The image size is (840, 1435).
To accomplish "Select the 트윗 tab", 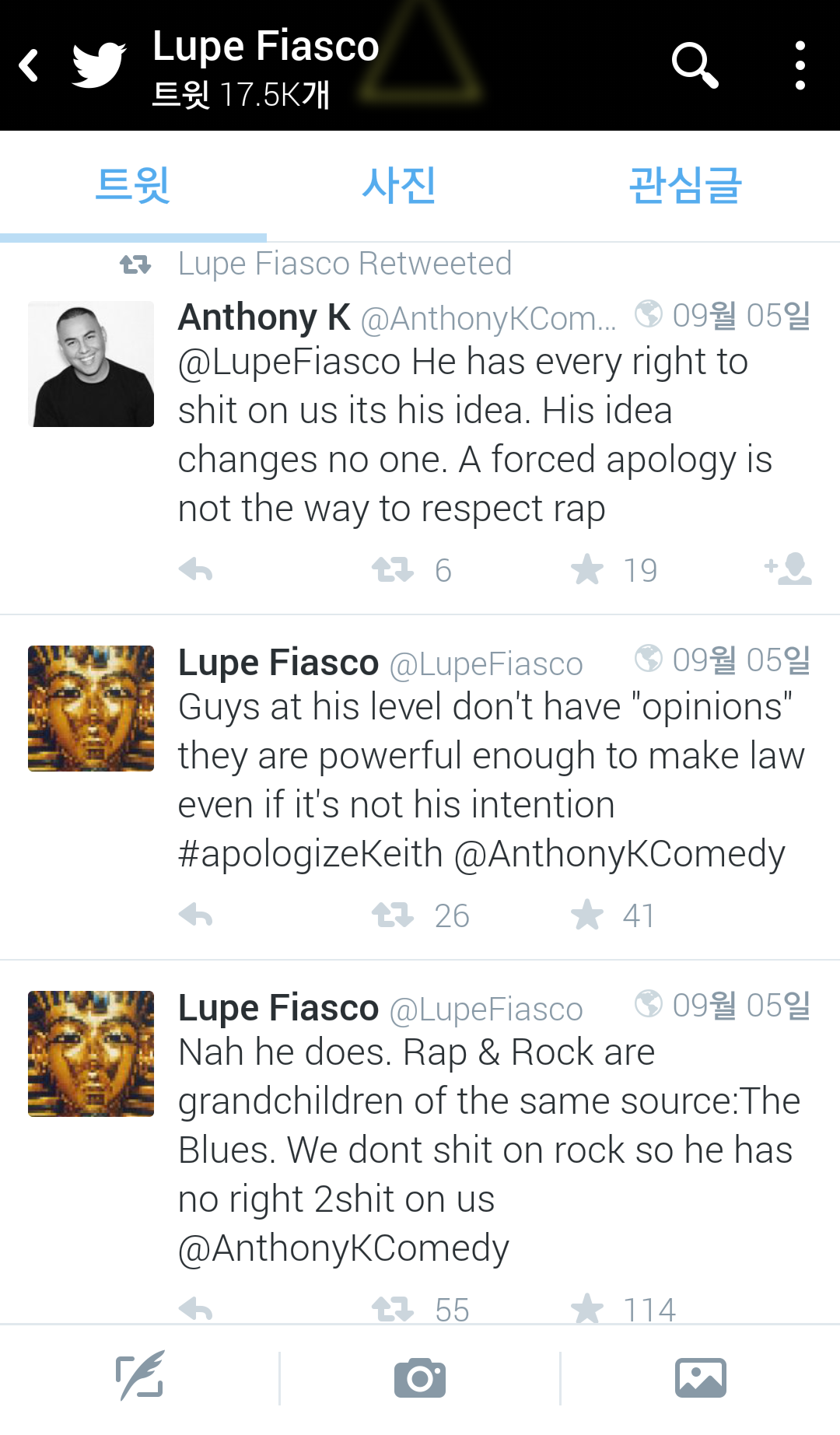I will (x=133, y=186).
